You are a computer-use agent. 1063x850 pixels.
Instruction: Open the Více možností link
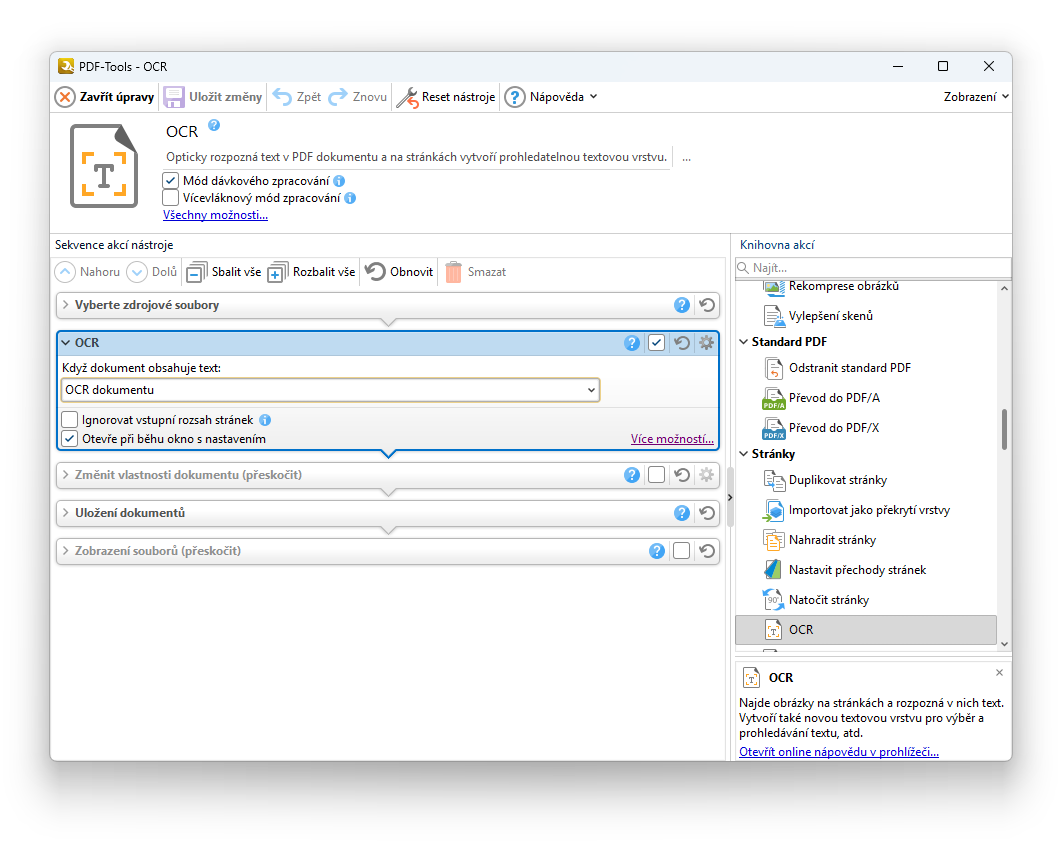point(672,439)
